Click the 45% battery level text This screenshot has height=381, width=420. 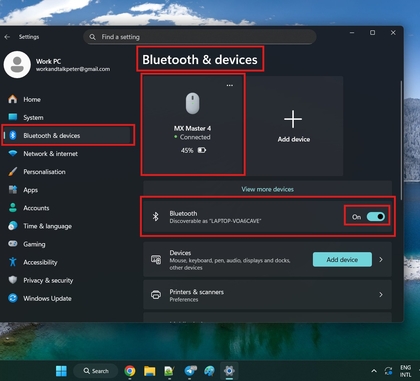coord(187,150)
